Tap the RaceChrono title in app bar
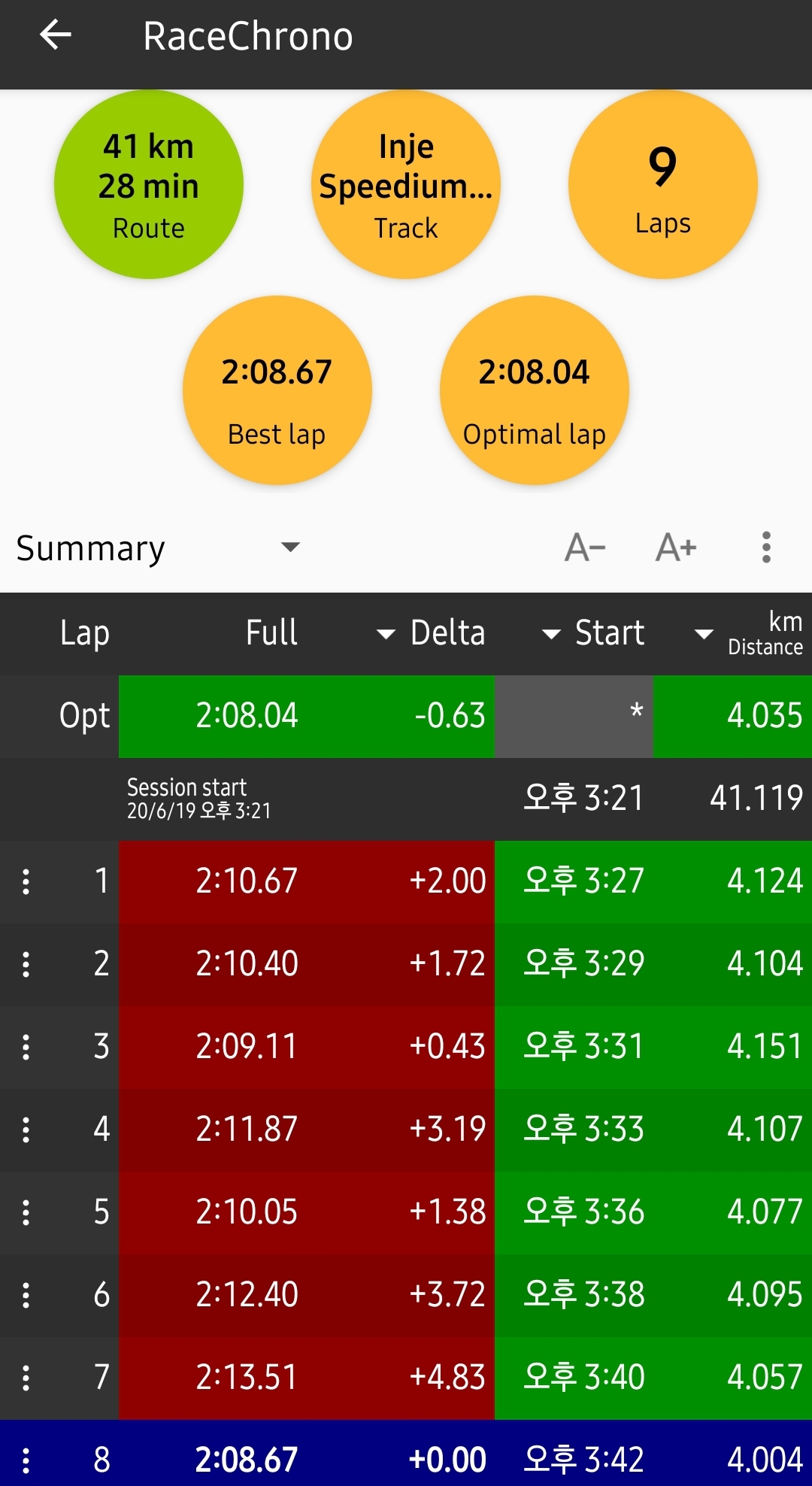812x1486 pixels. tap(248, 36)
